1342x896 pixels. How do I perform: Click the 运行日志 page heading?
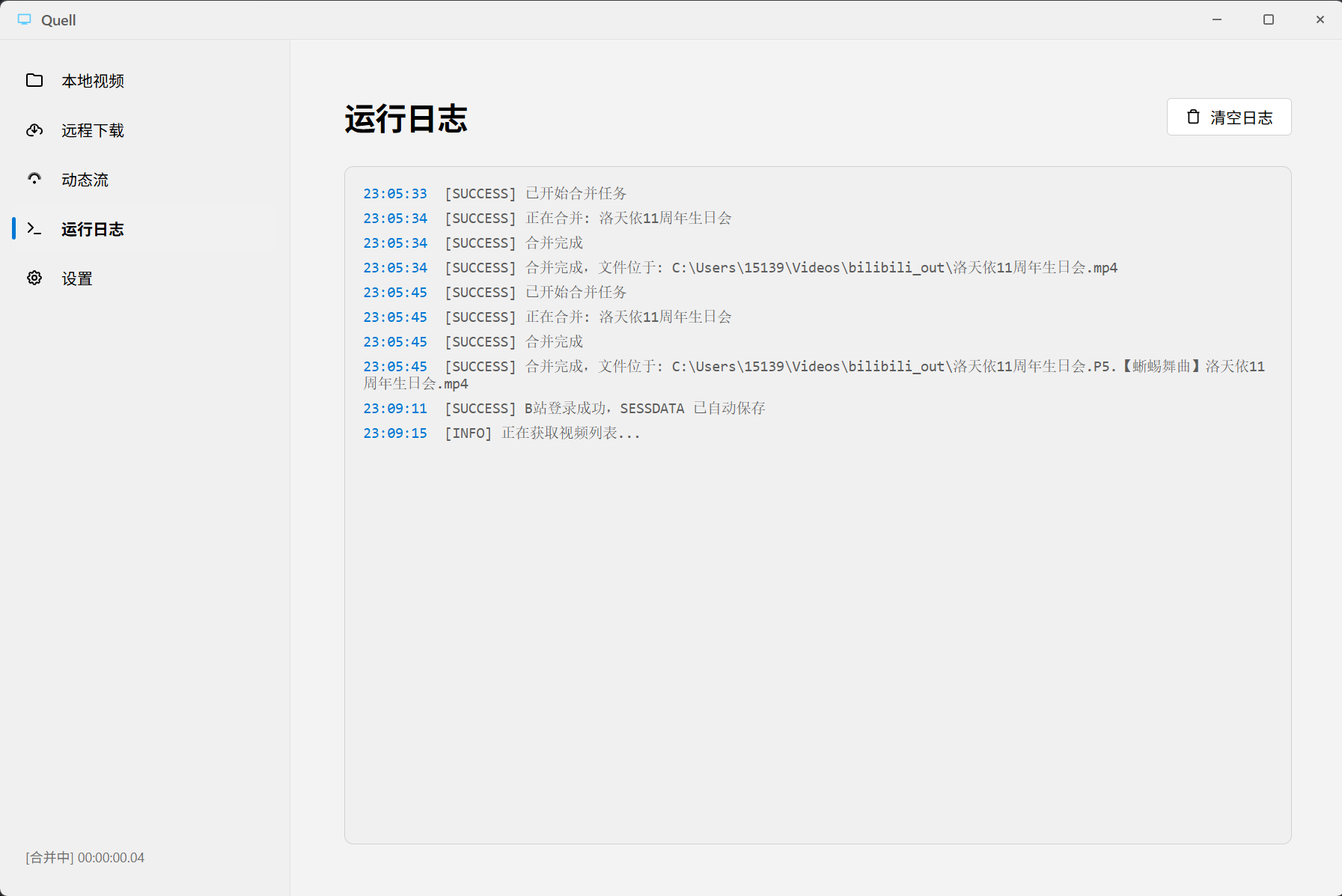coord(406,119)
